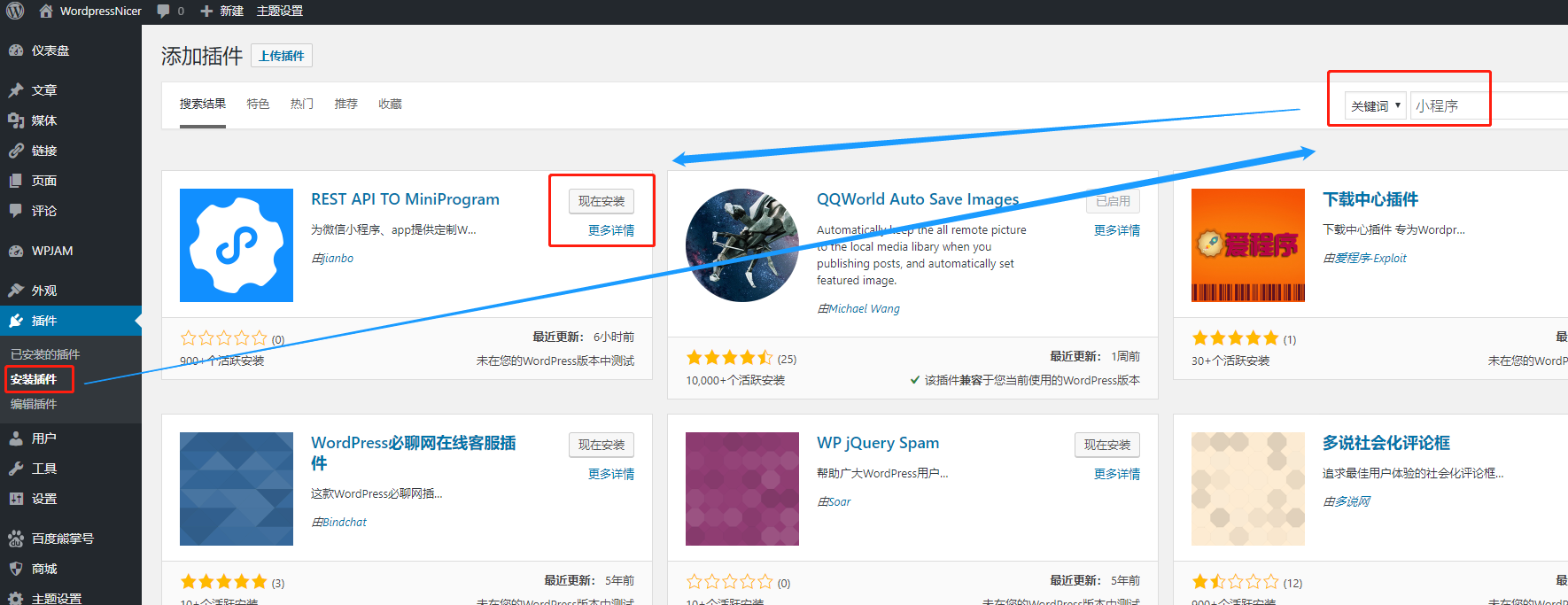Viewport: 1568px width, 605px height.
Task: Open the WP jQuery Spam title link
Action: (878, 443)
